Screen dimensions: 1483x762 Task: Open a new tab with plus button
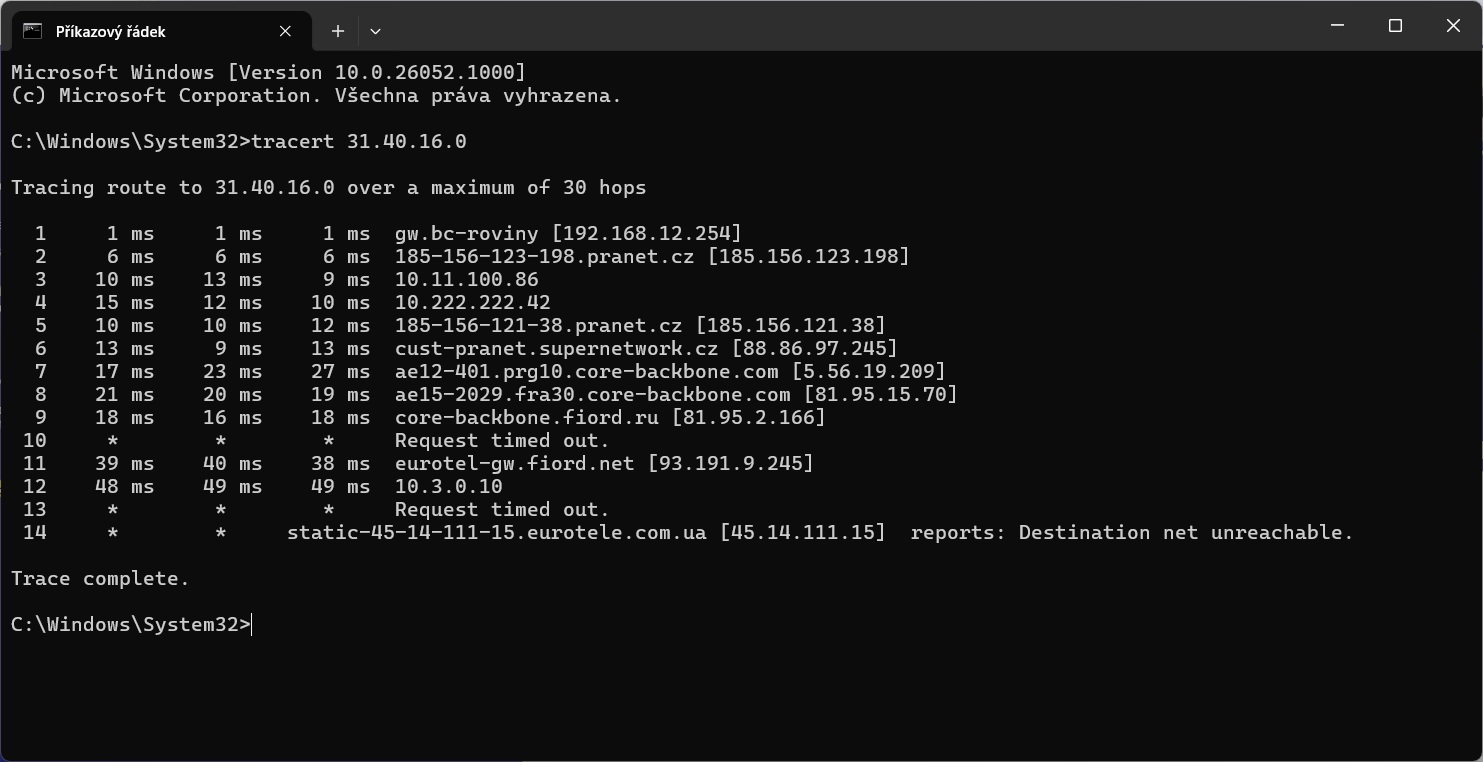[338, 31]
